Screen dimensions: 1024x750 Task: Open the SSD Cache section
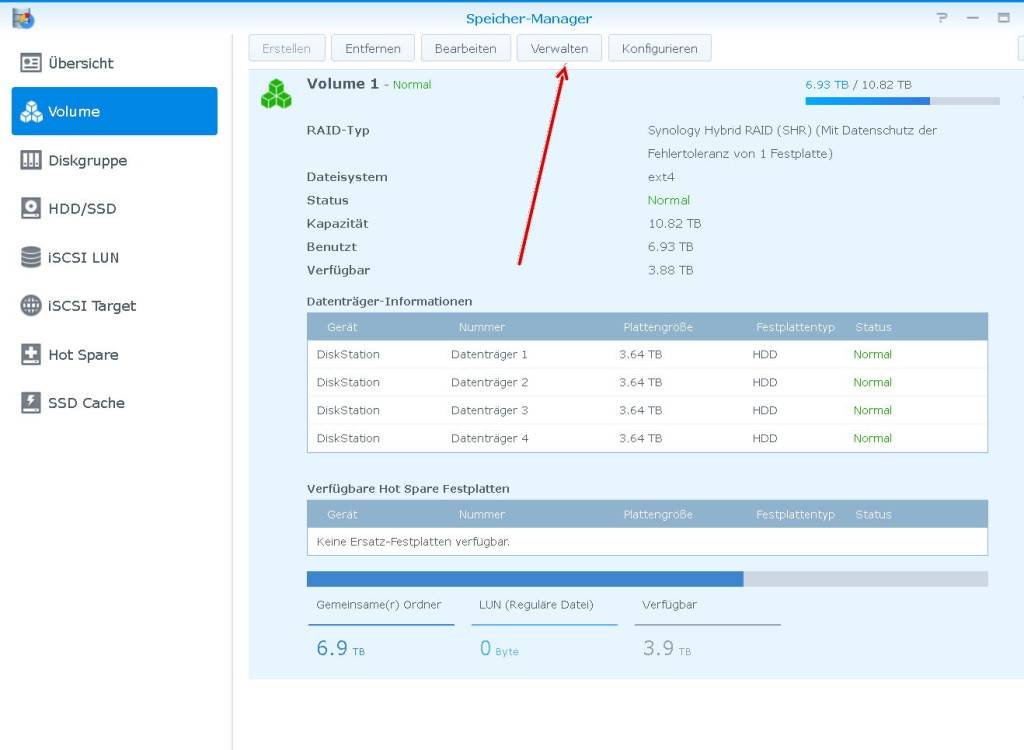tap(114, 402)
